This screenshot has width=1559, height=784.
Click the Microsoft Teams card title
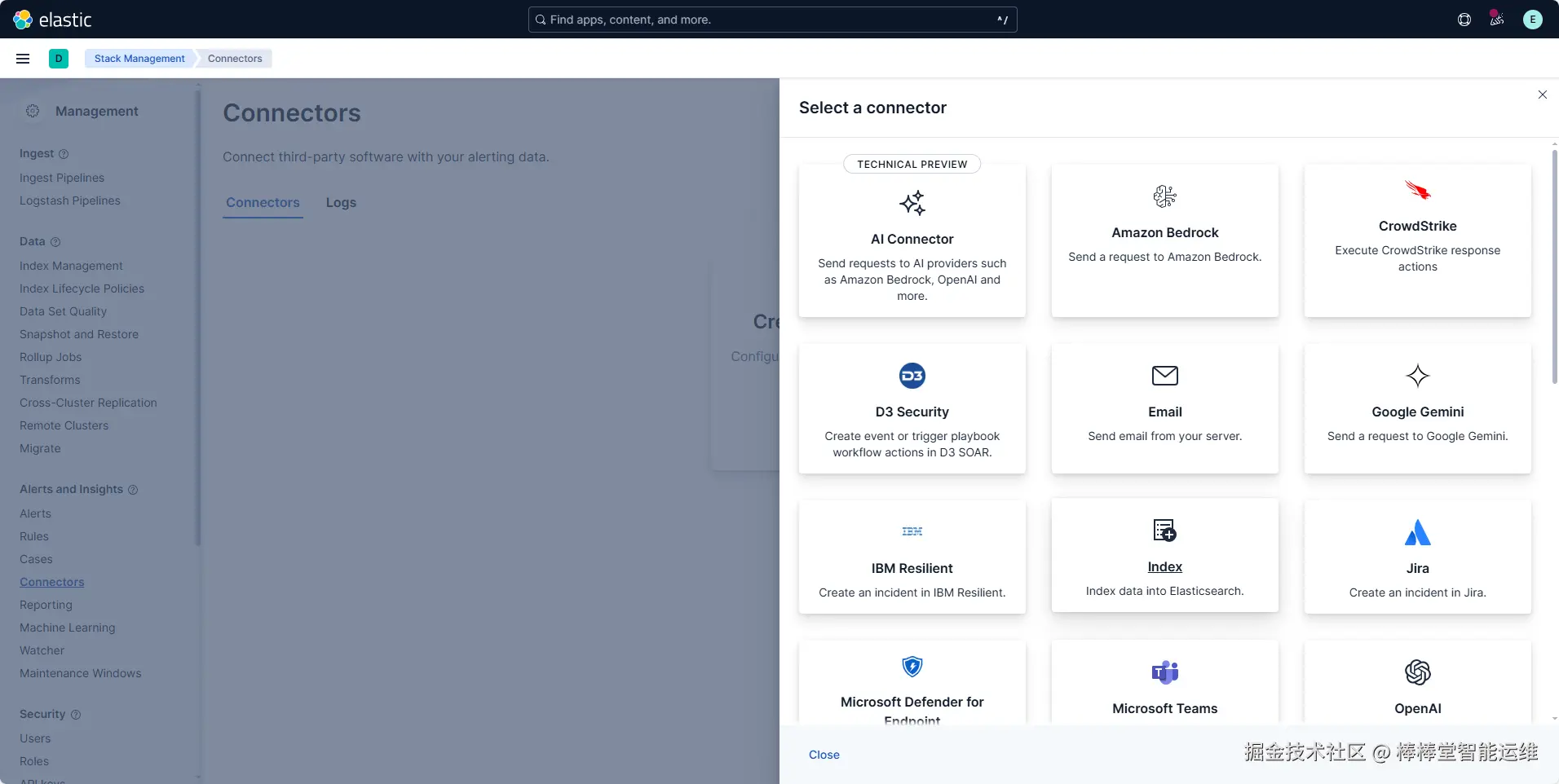click(1165, 708)
